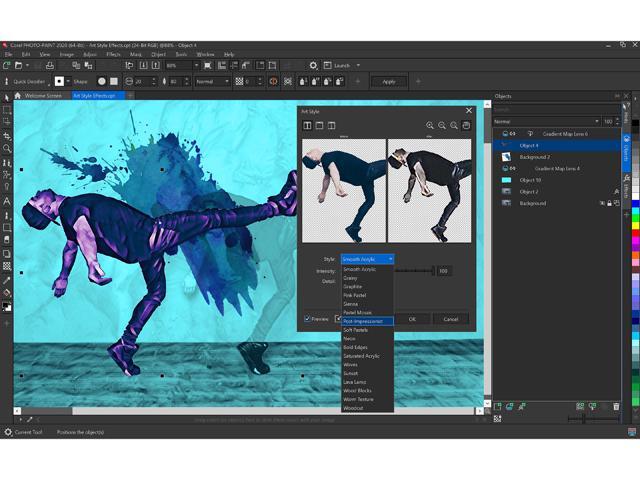Toggle the Preview checkbox in Art Style
The width and height of the screenshot is (640, 480).
point(308,319)
